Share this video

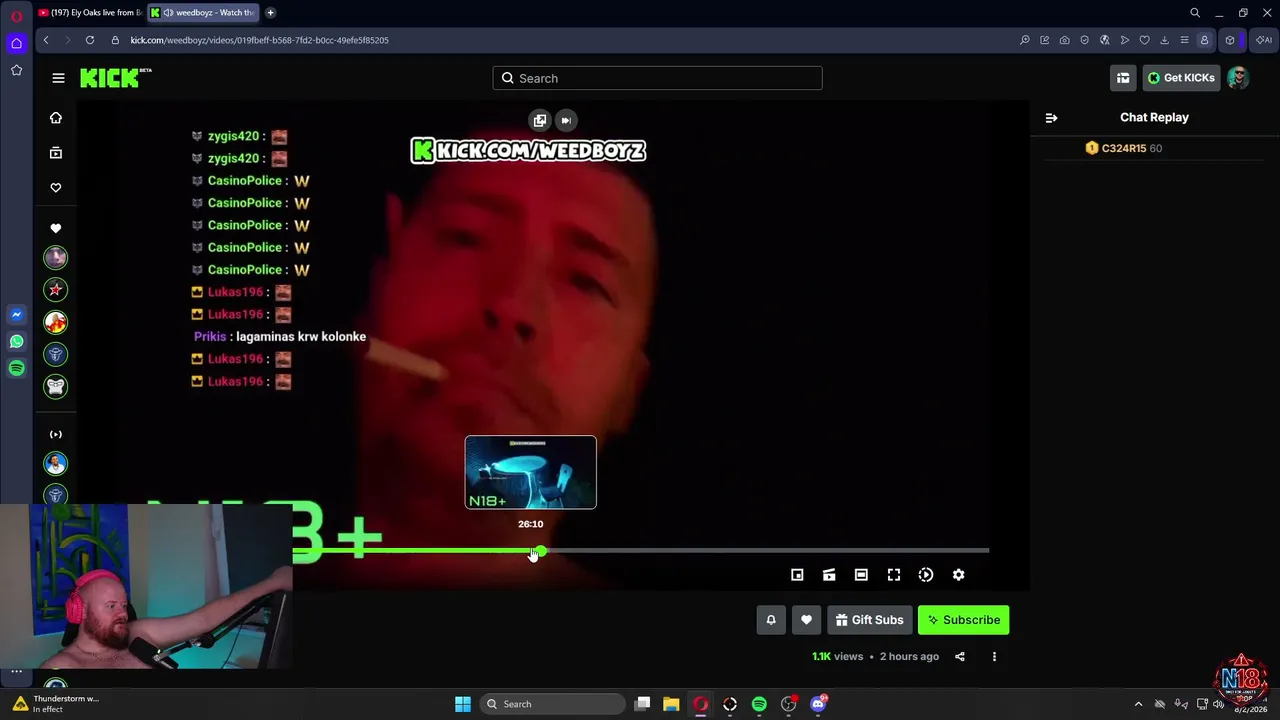[x=960, y=657]
